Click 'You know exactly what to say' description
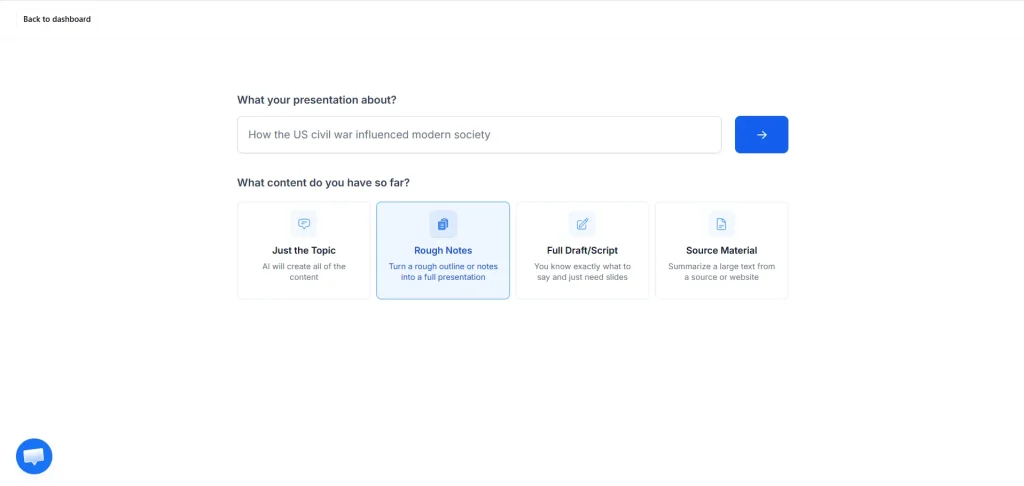 582,272
